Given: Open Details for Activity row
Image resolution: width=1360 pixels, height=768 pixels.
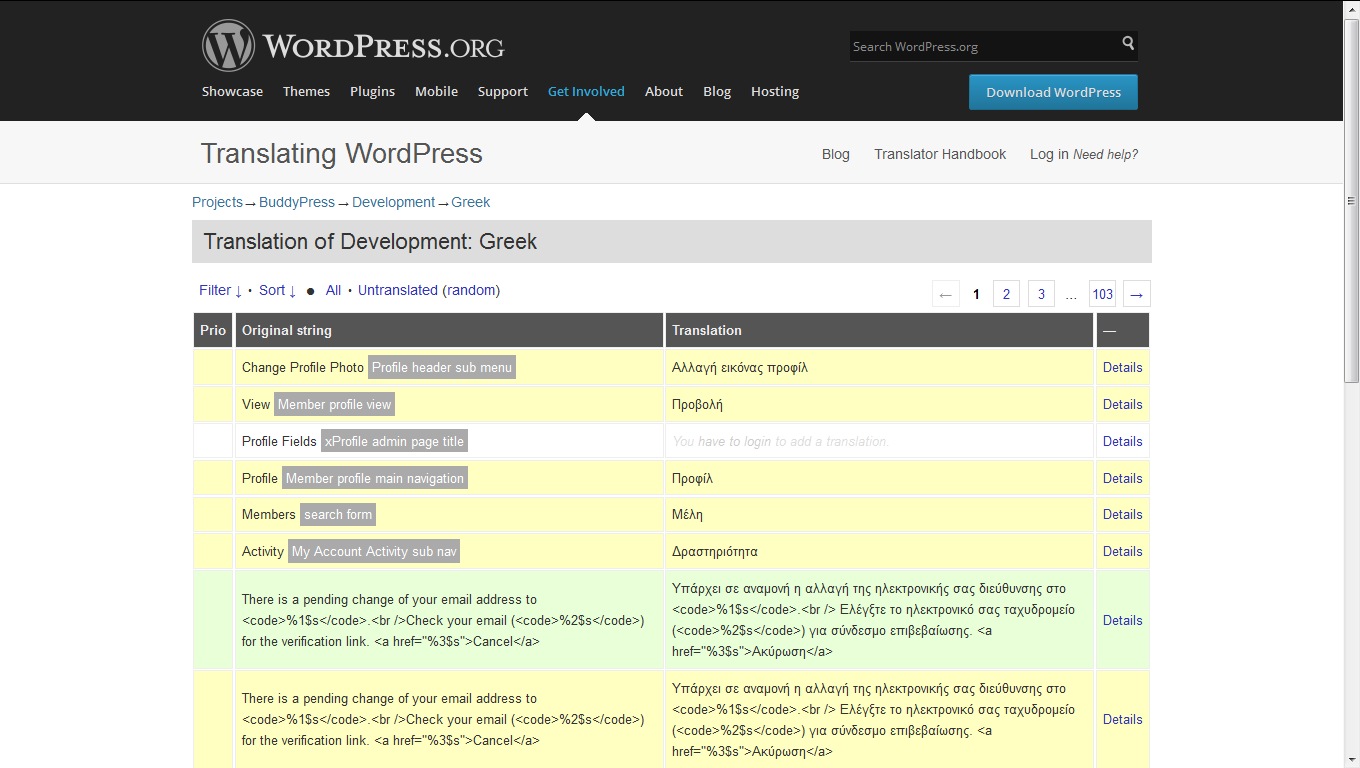Looking at the screenshot, I should point(1122,551).
